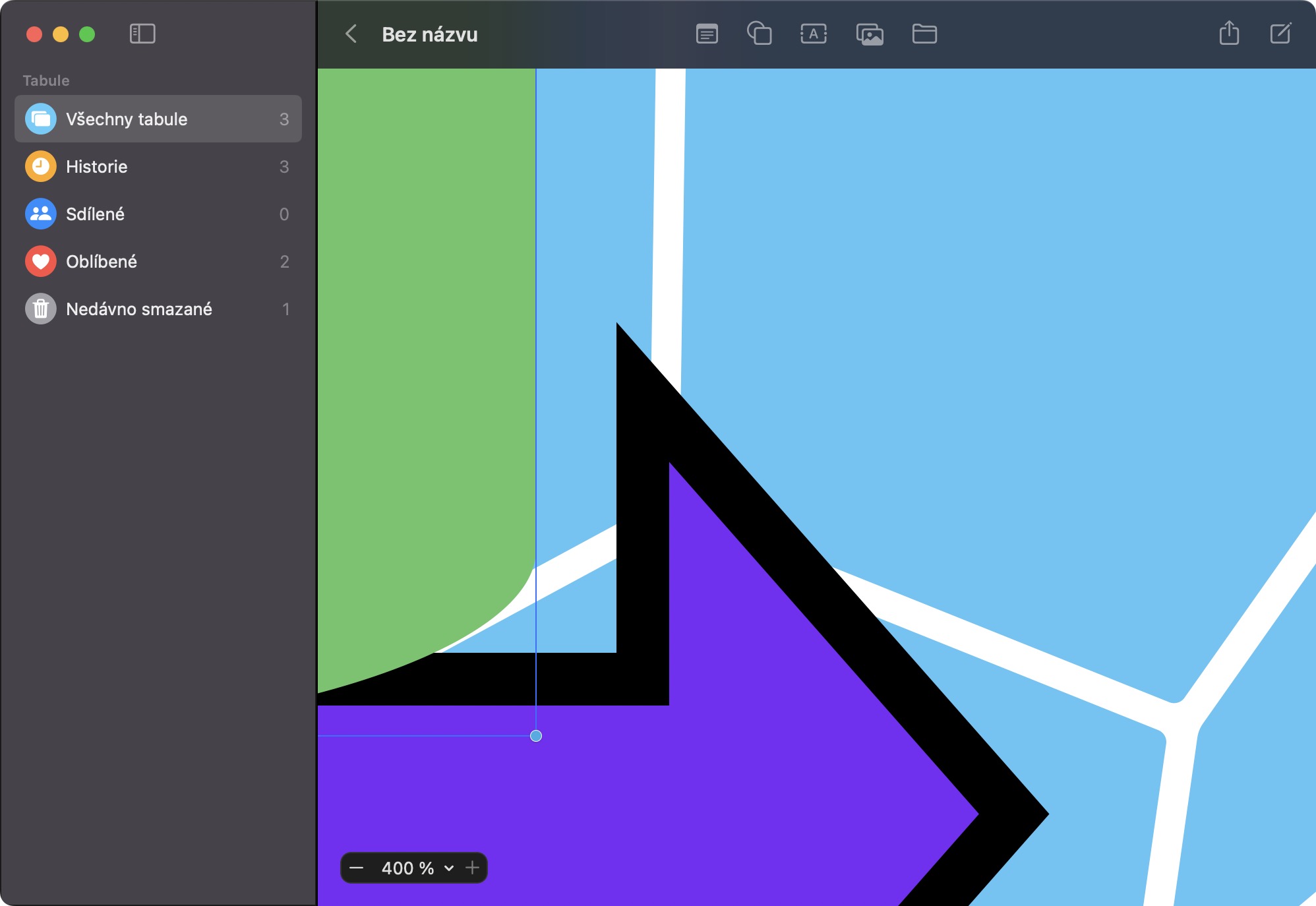Open the 400 % zoom dropdown
The image size is (1316, 906).
417,868
